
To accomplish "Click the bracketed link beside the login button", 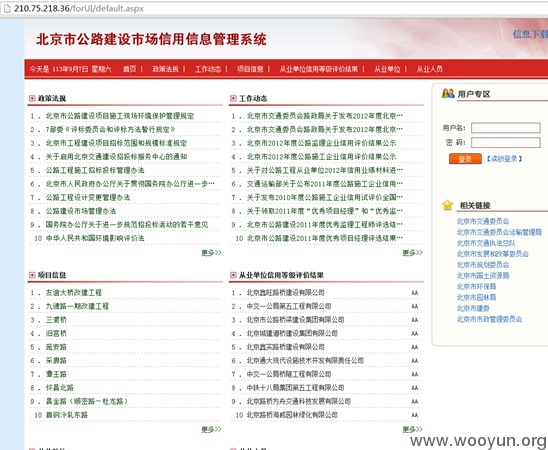I will click(x=504, y=159).
